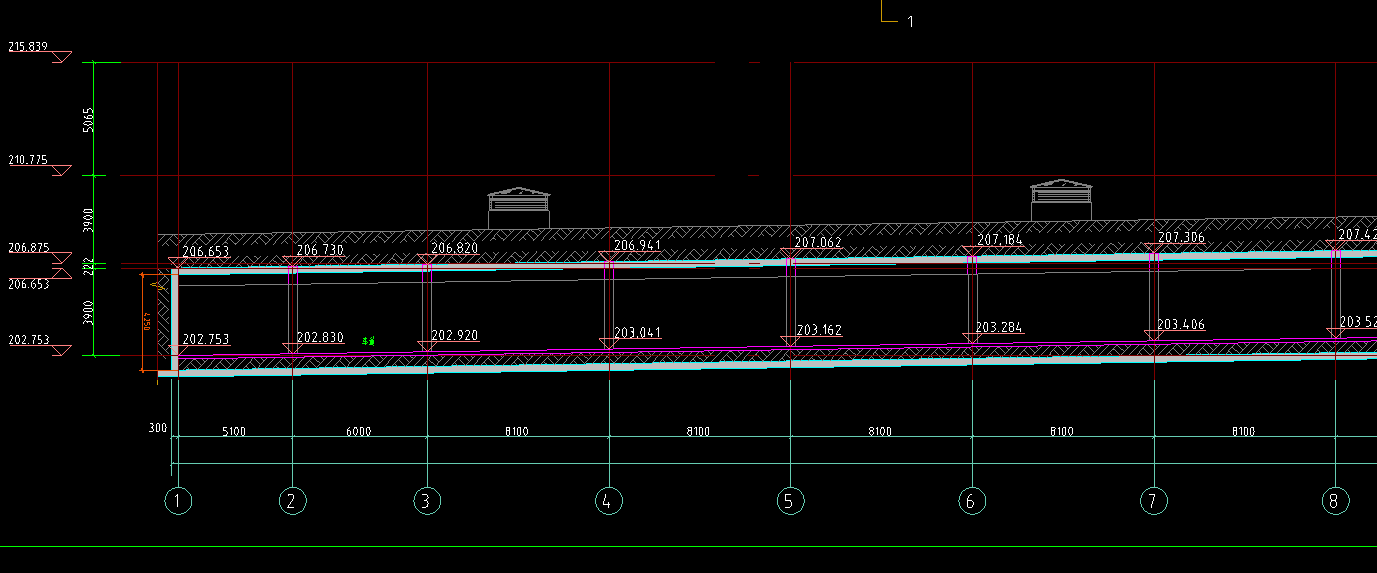The width and height of the screenshot is (1377, 573).
Task: Pick grid axis bubble number 3
Action: click(x=427, y=500)
